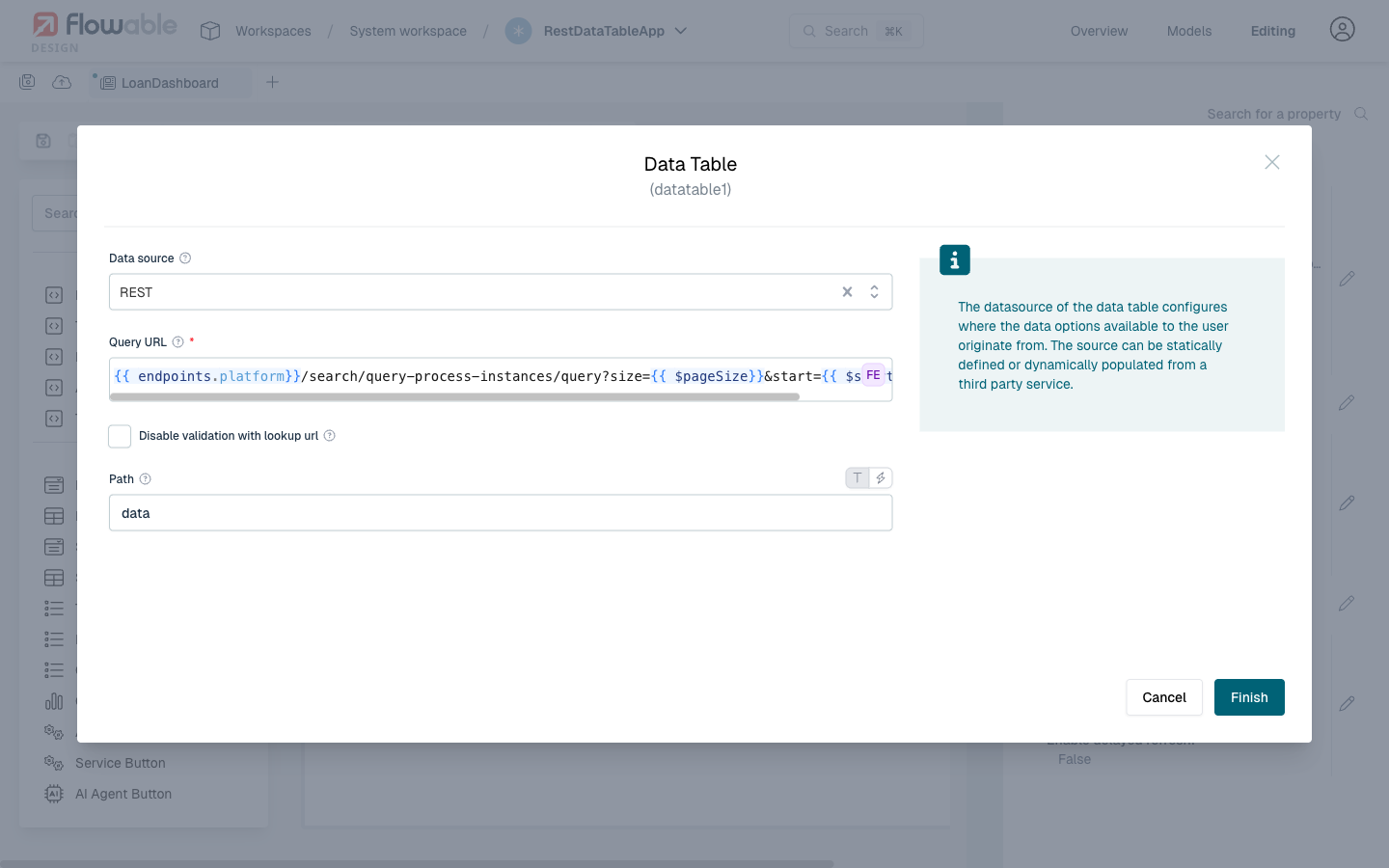
Task: Open the Data source selection dropdown
Action: pos(874,291)
